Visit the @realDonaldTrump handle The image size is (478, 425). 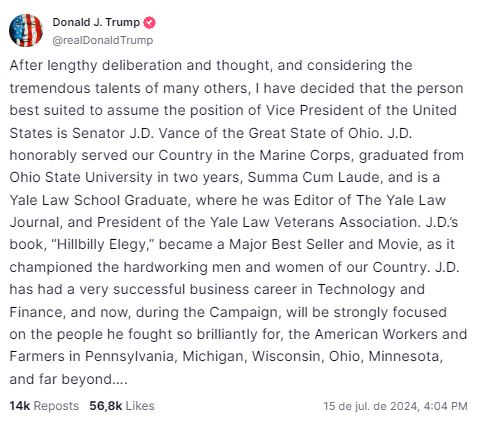click(x=103, y=40)
